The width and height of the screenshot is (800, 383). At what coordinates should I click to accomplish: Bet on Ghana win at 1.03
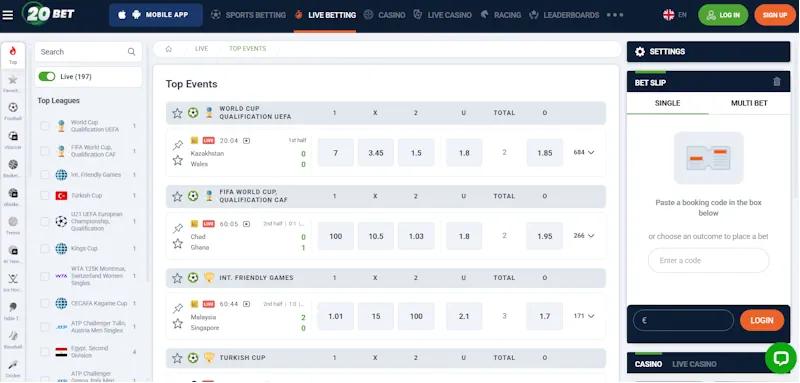click(x=416, y=236)
